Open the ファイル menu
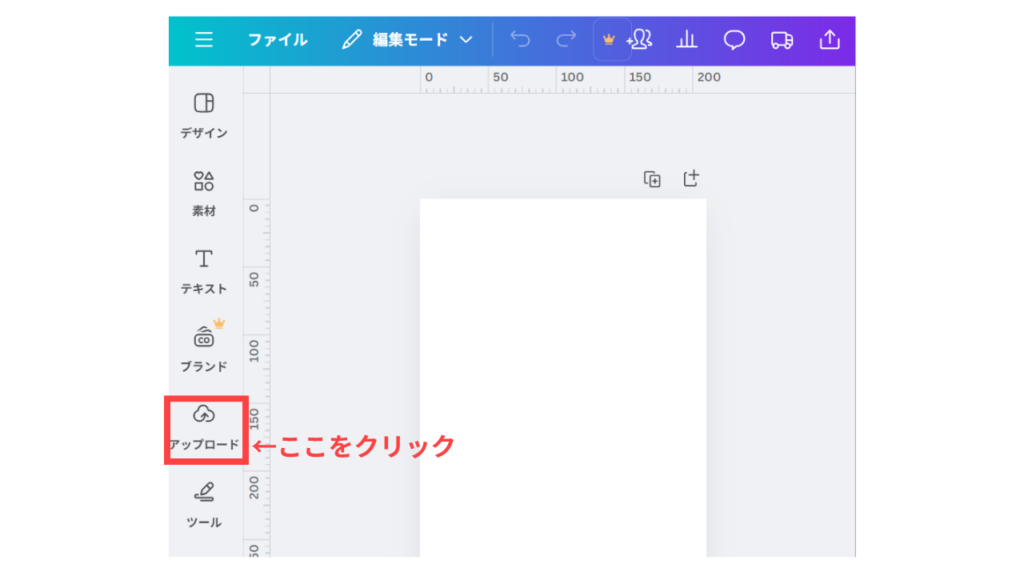The image size is (1024, 576). [x=278, y=40]
